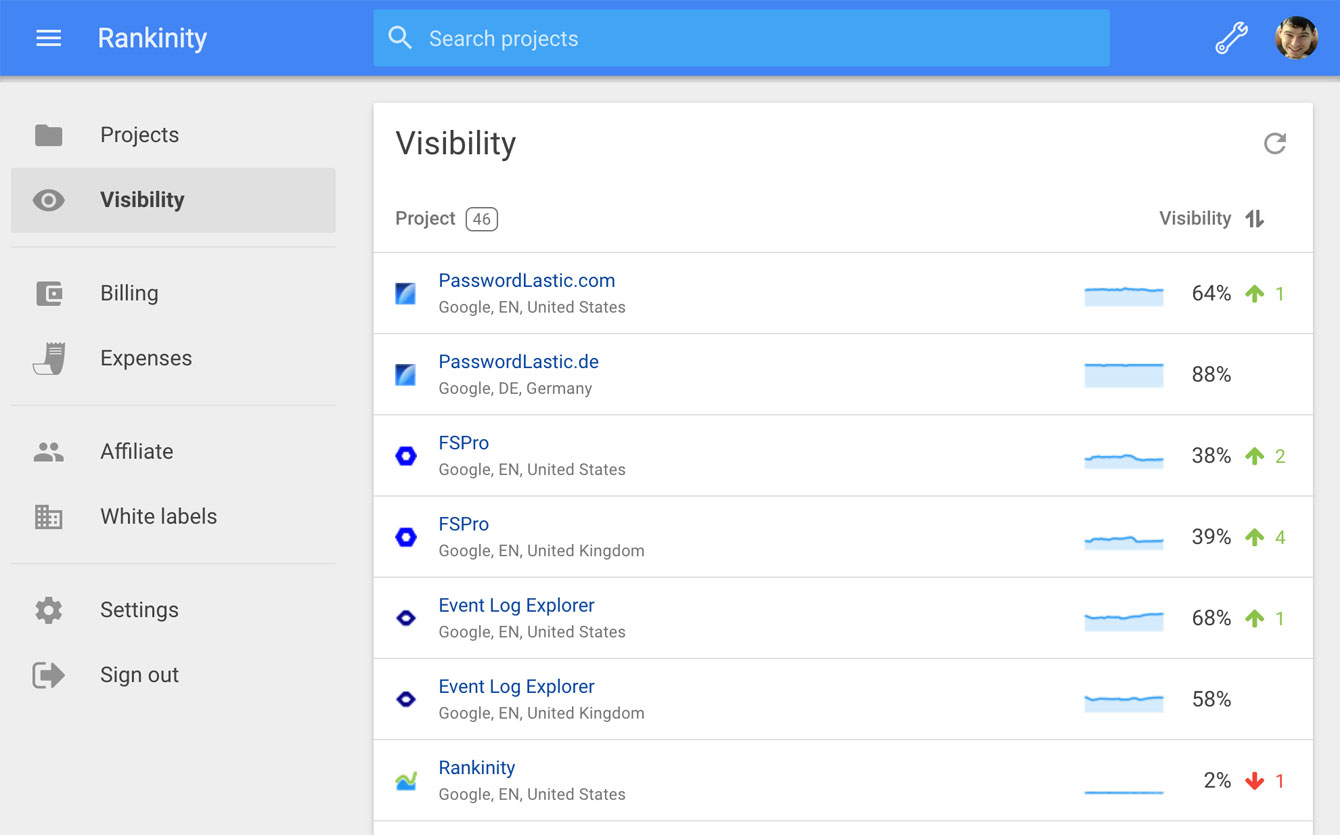The image size is (1340, 835).
Task: Click the Billing wallet icon
Action: coord(48,293)
